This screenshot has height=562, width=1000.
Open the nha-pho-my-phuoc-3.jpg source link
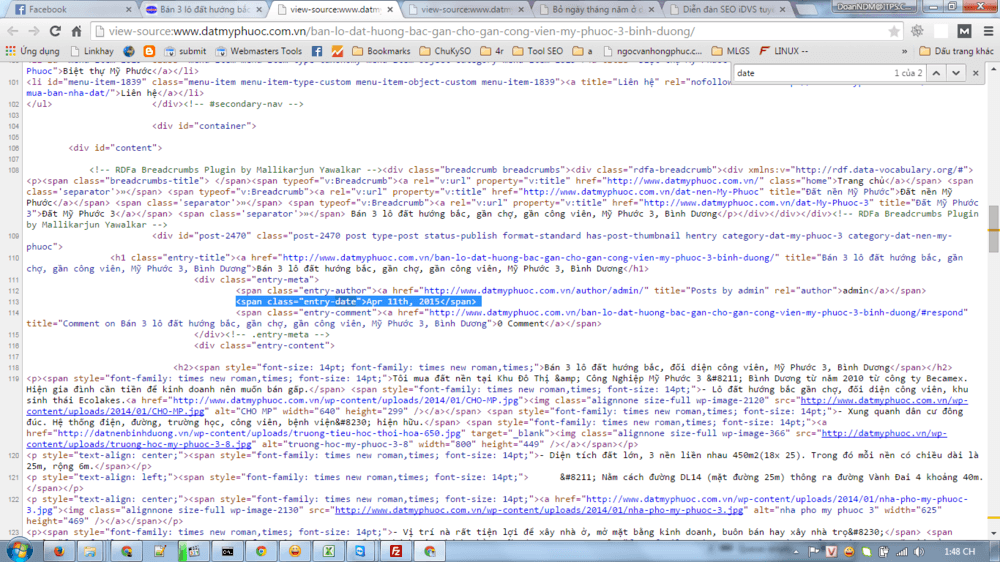tap(539, 510)
